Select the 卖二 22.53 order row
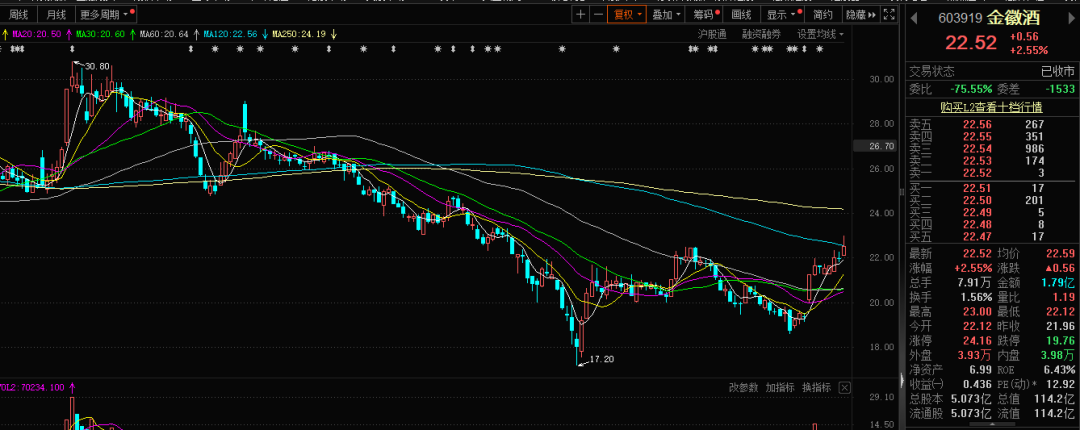 click(991, 160)
